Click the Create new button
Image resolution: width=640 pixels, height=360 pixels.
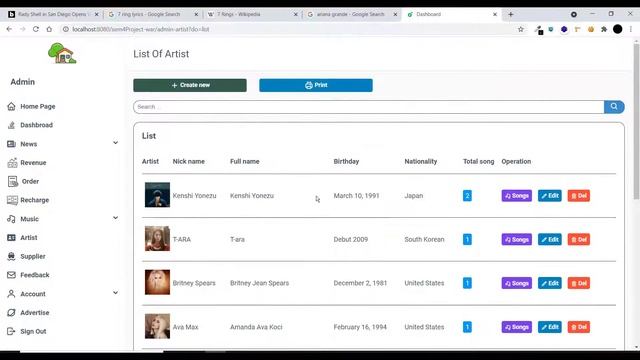(190, 85)
